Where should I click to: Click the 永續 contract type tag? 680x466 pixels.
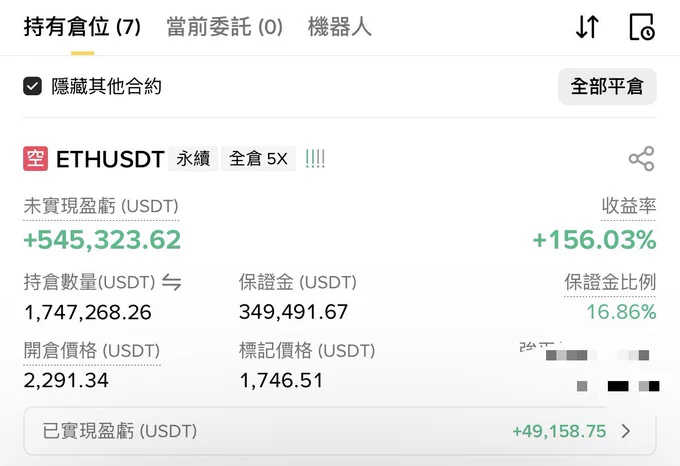point(193,159)
